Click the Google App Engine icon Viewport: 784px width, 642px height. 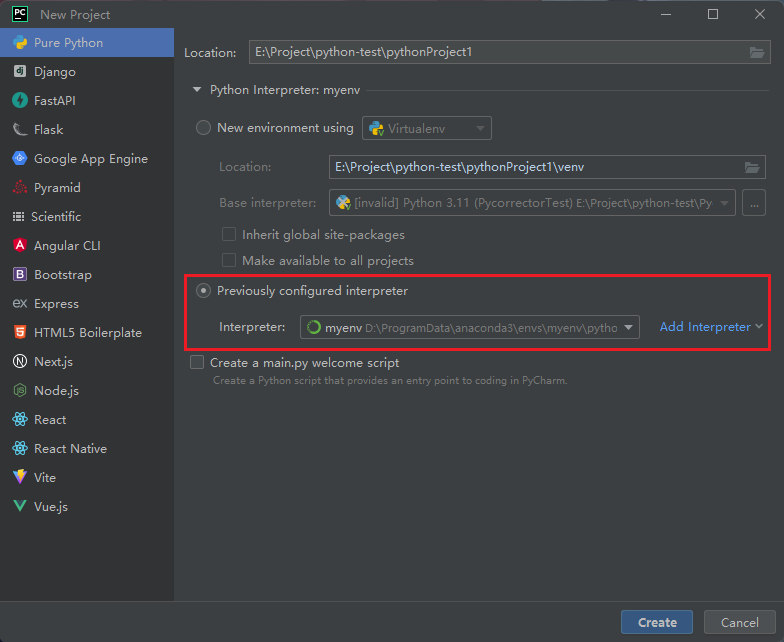point(20,158)
